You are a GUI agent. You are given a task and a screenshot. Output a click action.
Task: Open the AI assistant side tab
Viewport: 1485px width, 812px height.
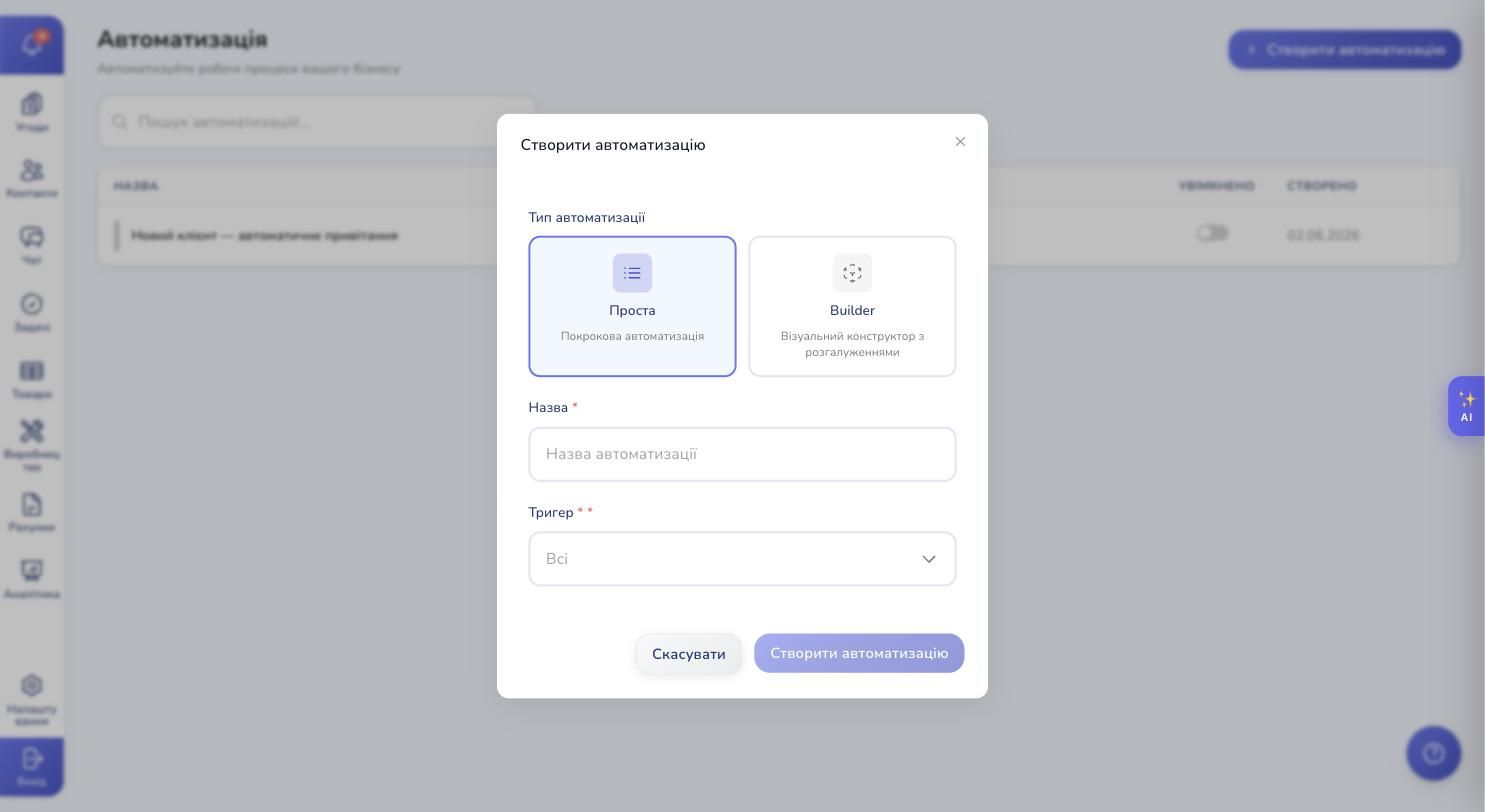[1466, 406]
